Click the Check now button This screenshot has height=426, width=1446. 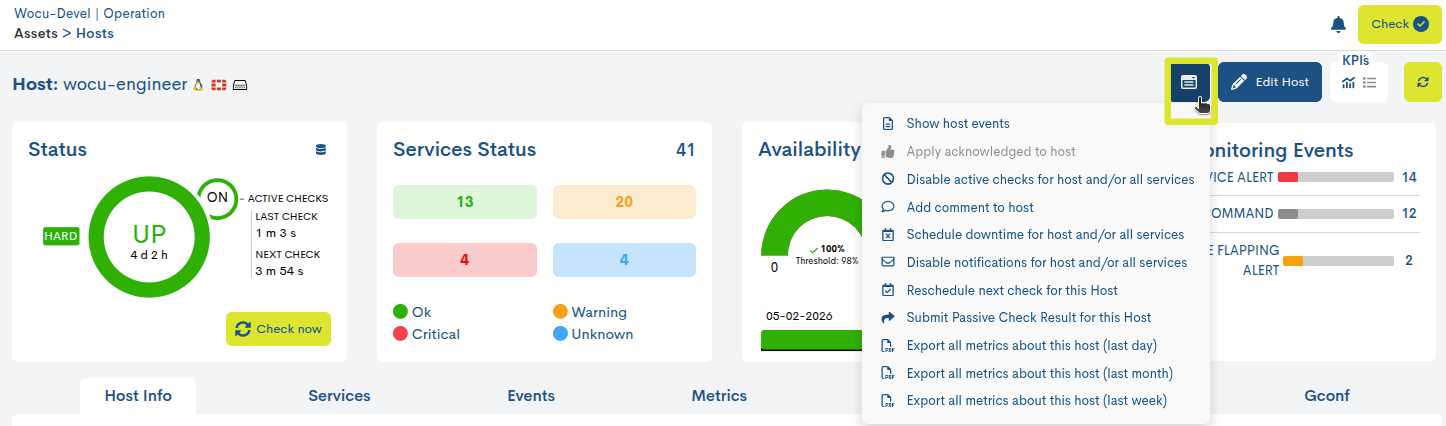click(x=278, y=329)
